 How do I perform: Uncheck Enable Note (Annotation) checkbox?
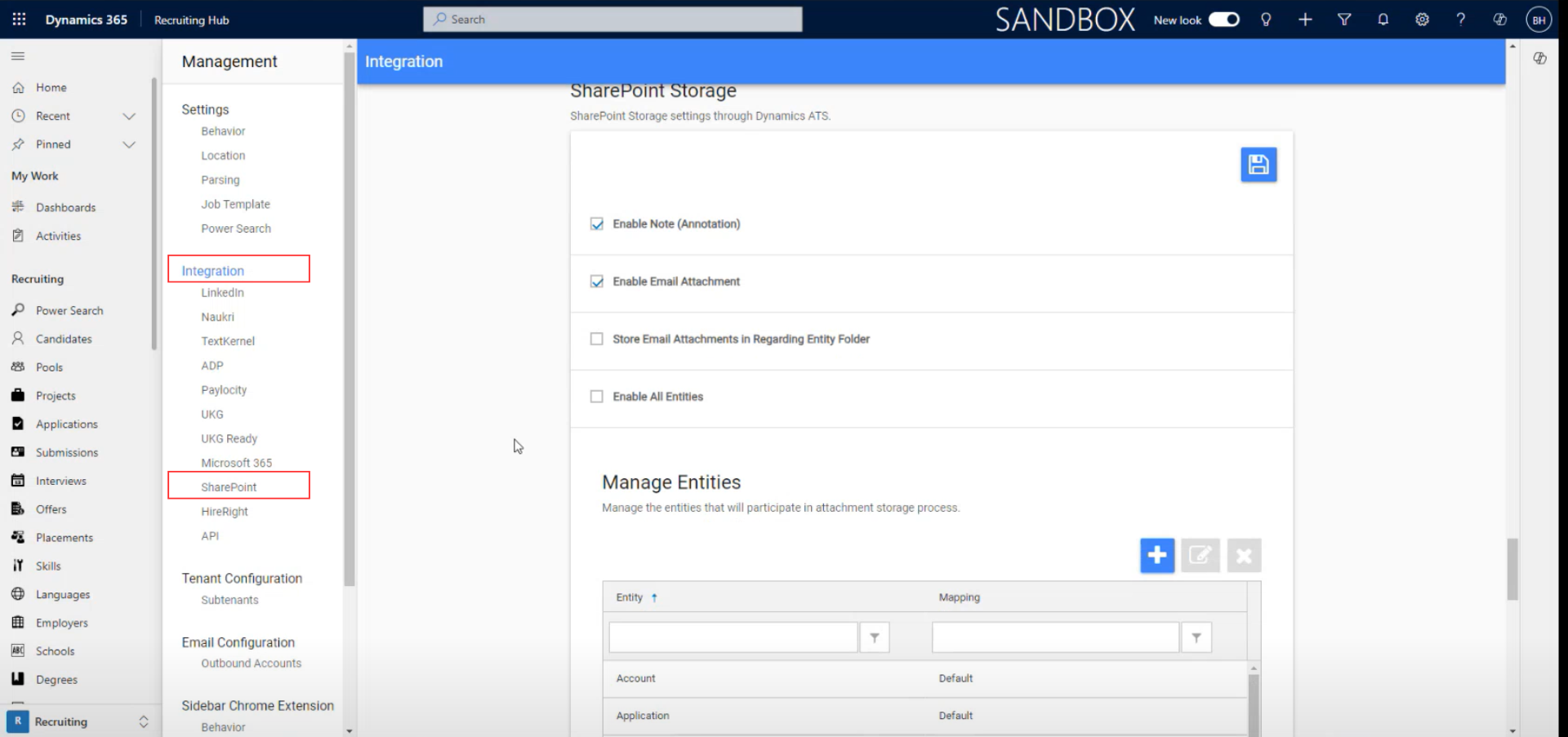coord(597,224)
